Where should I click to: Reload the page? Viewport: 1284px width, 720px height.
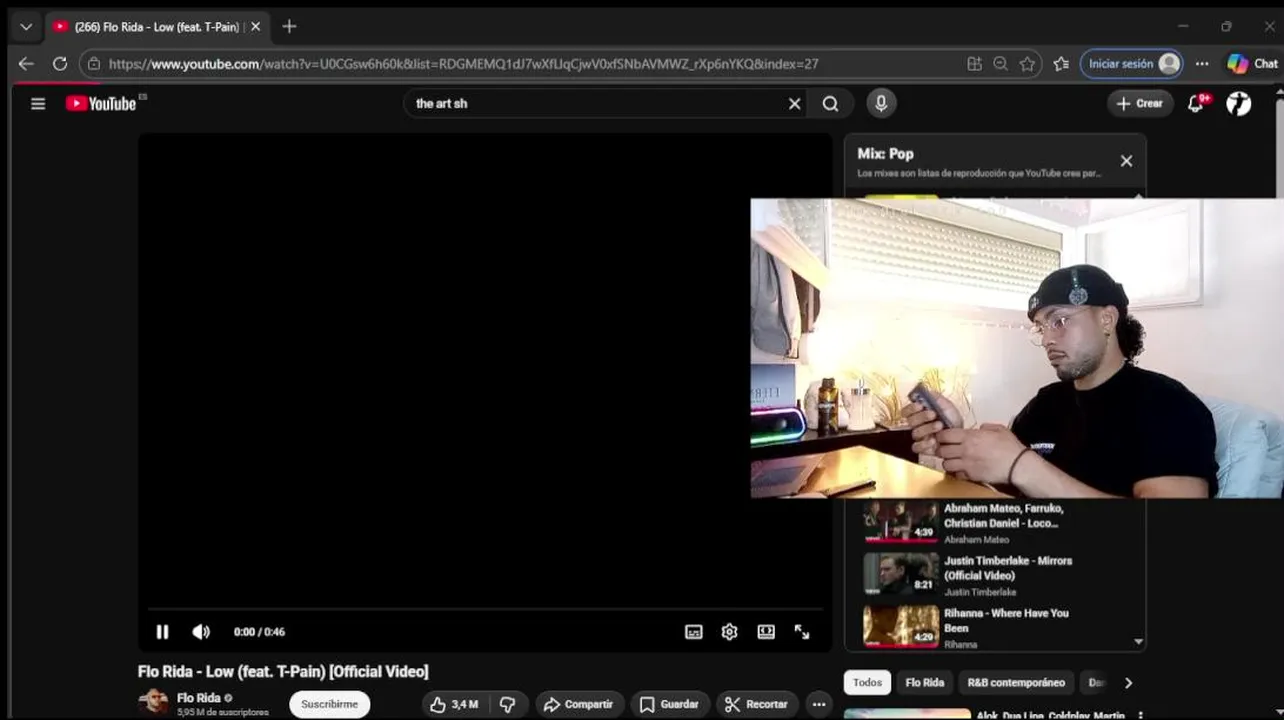click(x=60, y=63)
